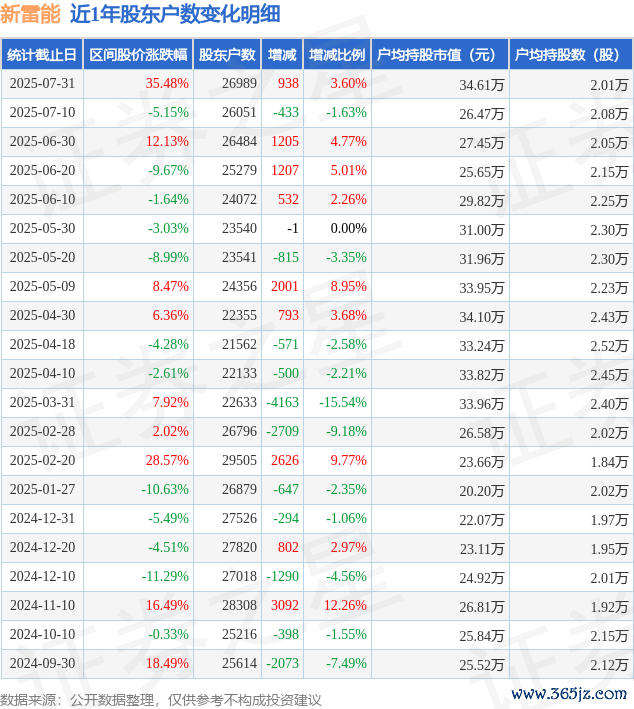Click the 统计截止日 column header

click(42, 55)
